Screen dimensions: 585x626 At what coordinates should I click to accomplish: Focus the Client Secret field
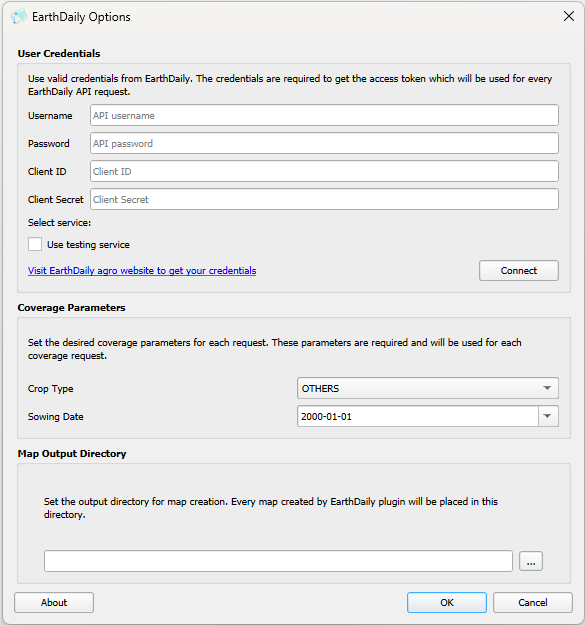click(324, 199)
